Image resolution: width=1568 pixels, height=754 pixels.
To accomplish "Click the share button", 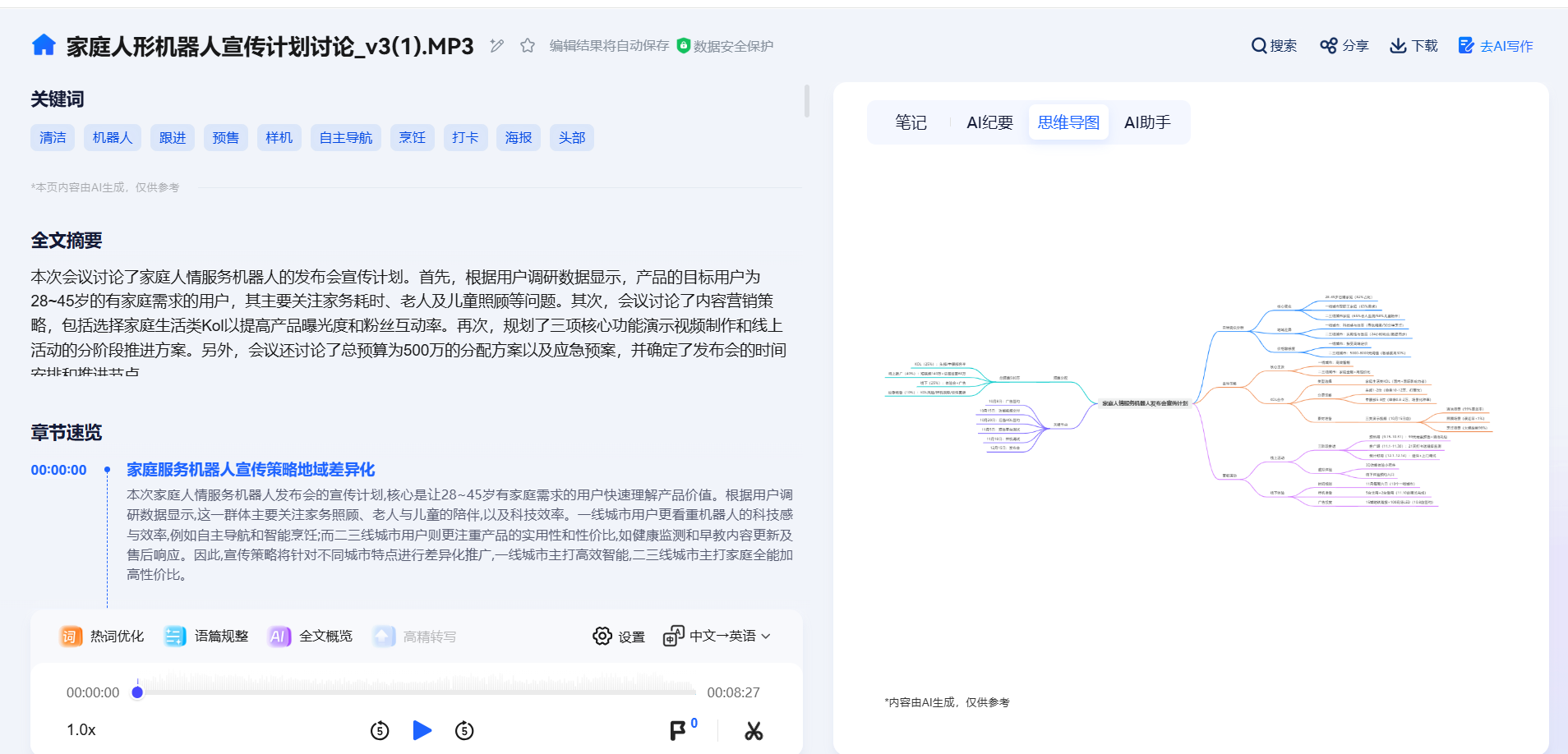I will click(1344, 46).
